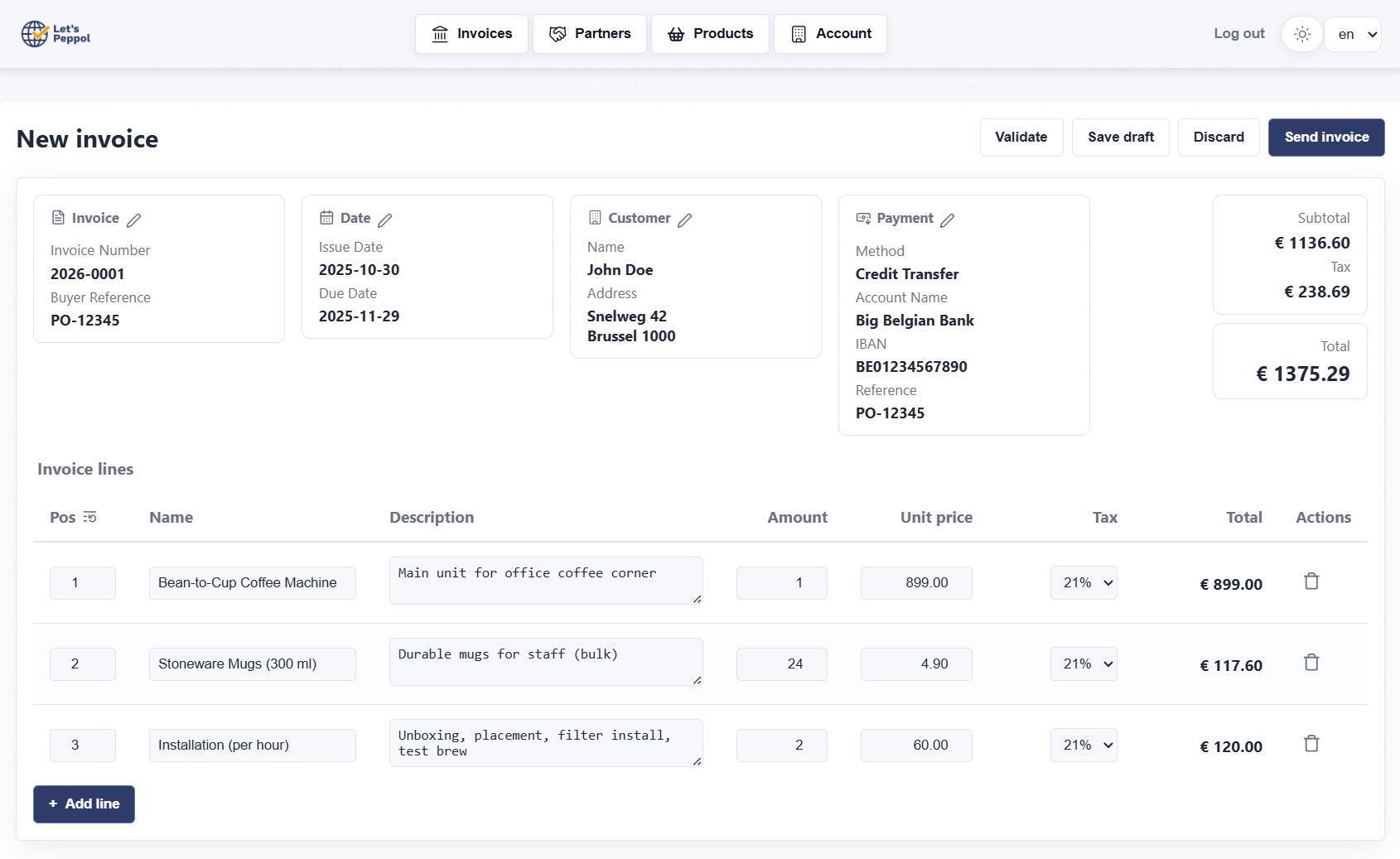Edit Customer section with pencil icon
Viewport: 1400px width, 859px height.
point(685,220)
